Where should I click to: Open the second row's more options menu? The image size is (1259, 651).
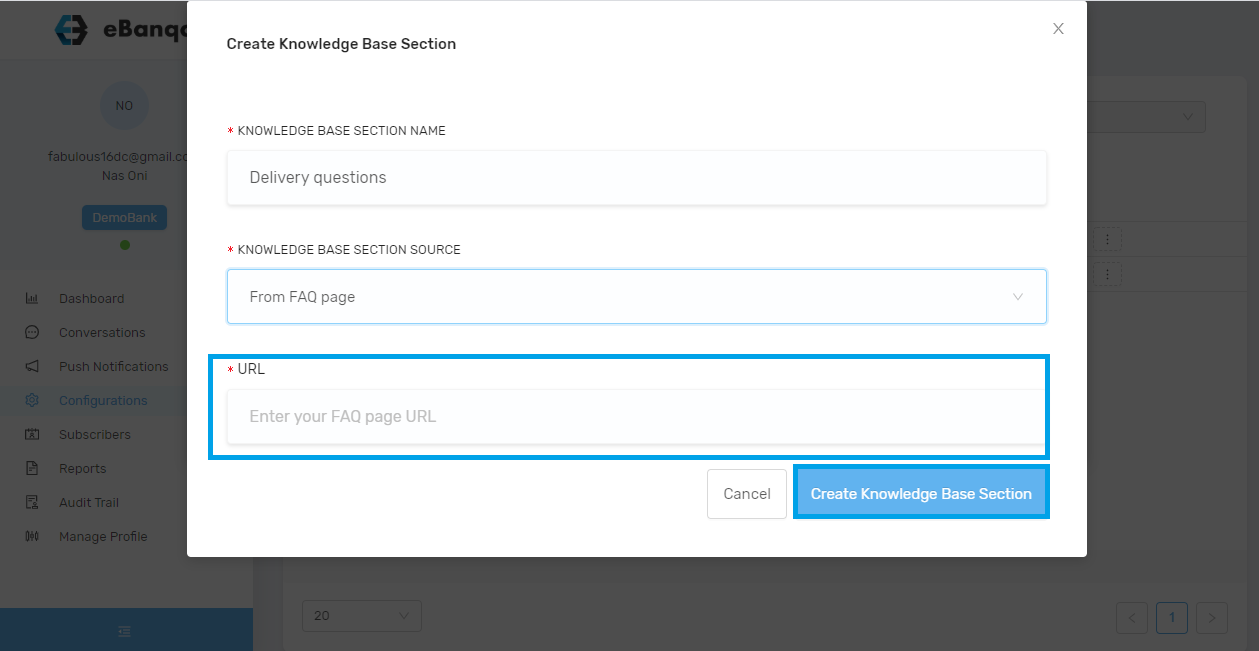(x=1108, y=274)
